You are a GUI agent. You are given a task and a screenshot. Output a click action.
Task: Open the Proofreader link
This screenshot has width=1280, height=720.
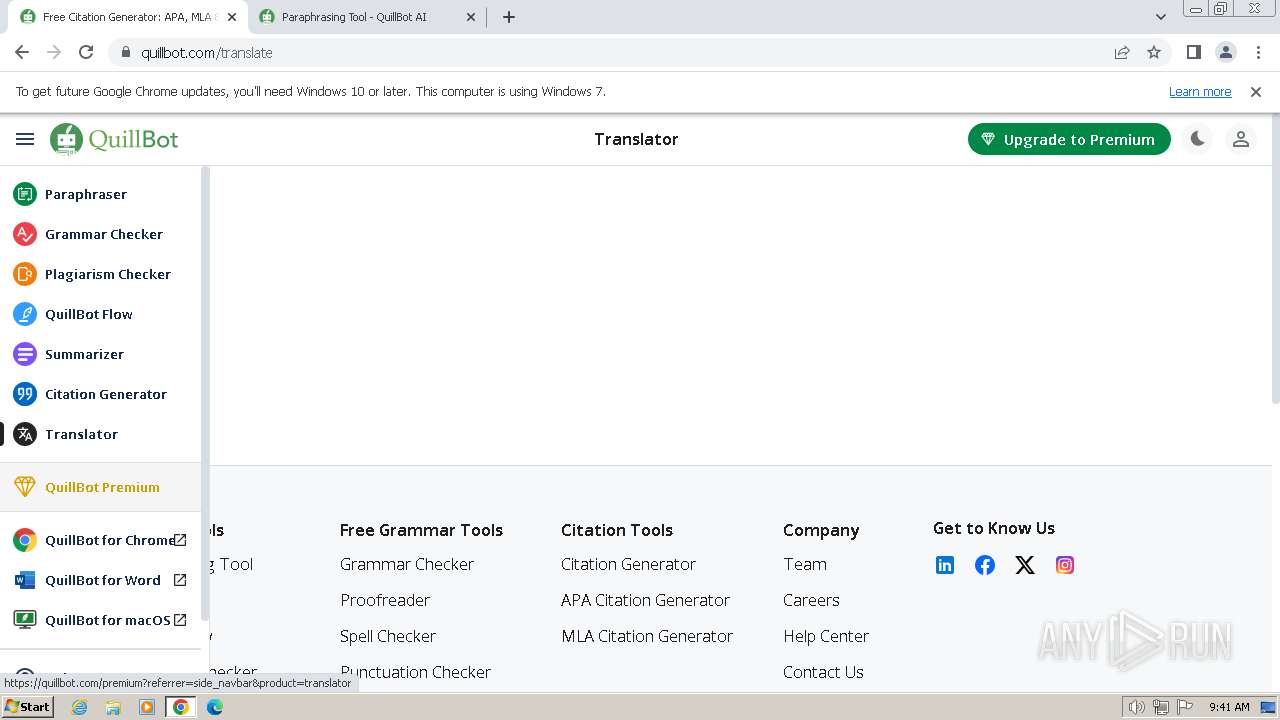(385, 600)
